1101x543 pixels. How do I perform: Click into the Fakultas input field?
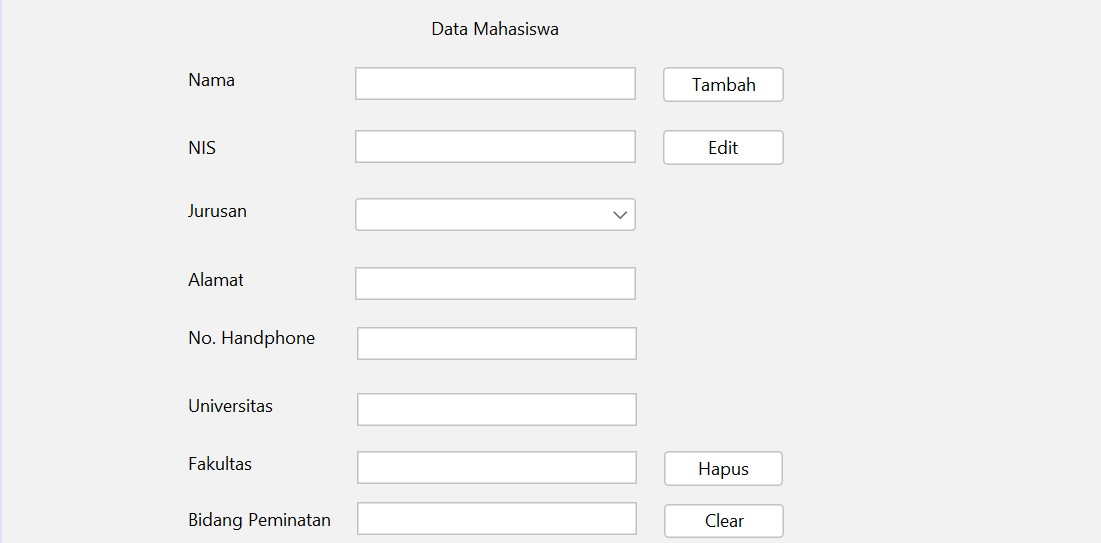[x=496, y=467]
